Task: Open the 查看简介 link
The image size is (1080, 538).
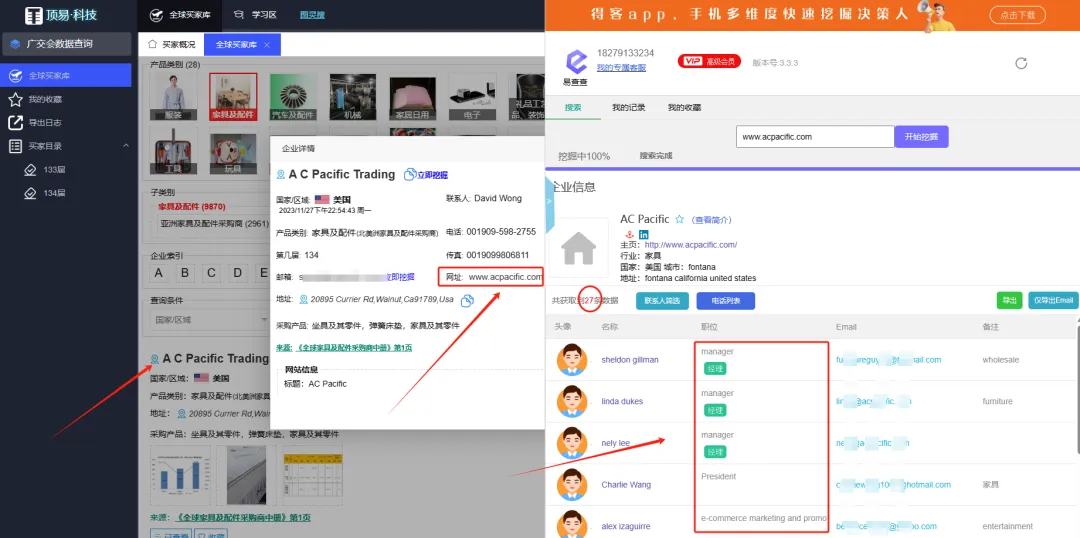Action: [x=712, y=220]
